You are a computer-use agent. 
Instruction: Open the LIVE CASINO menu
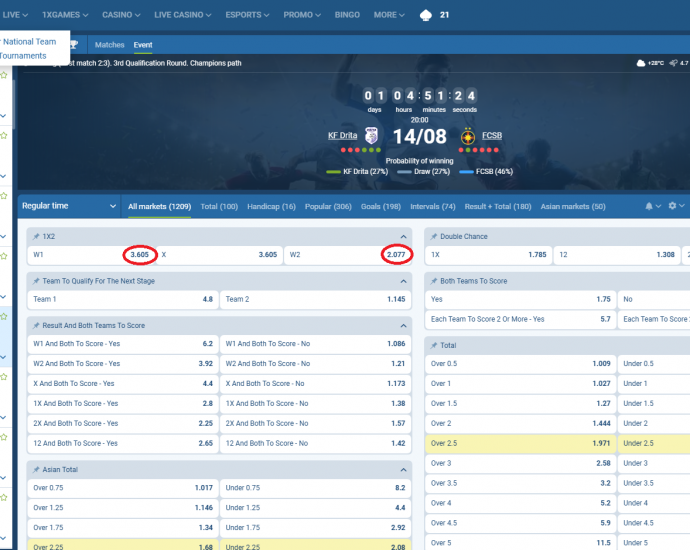coord(183,15)
